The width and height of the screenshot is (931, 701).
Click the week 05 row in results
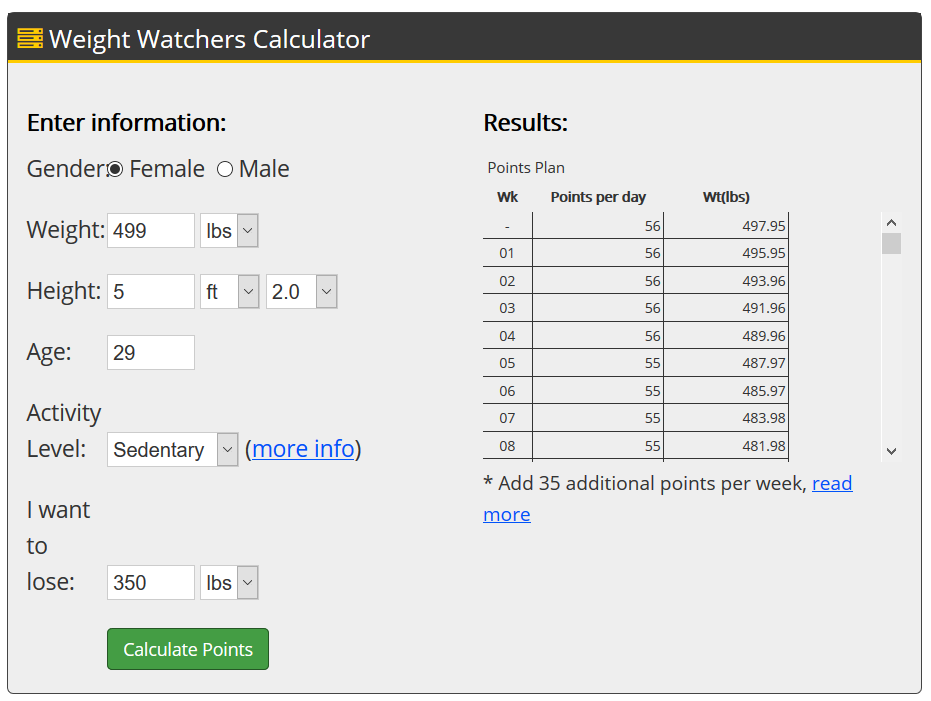(635, 363)
